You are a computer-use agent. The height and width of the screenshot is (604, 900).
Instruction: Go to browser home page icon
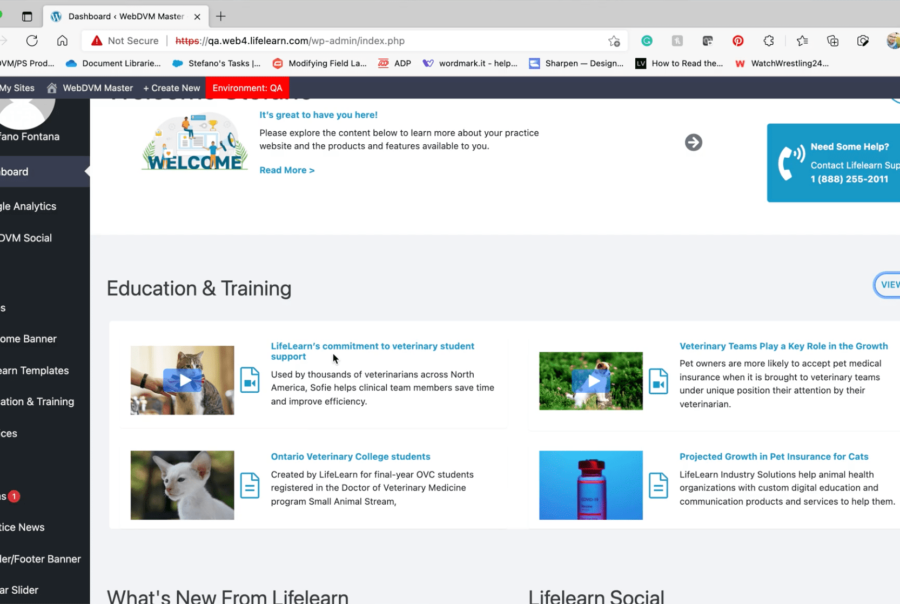[62, 41]
